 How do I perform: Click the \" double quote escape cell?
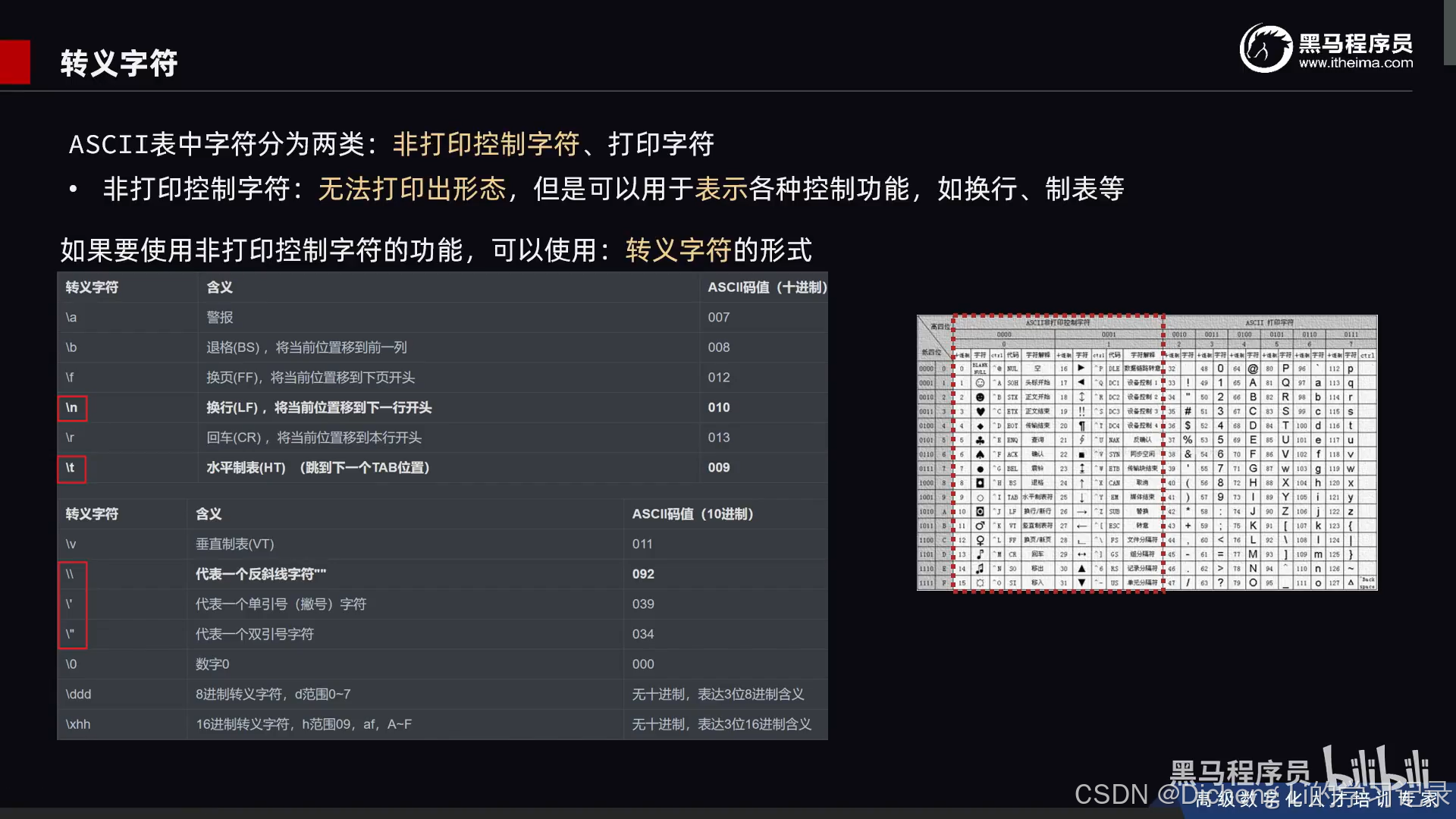[x=71, y=634]
